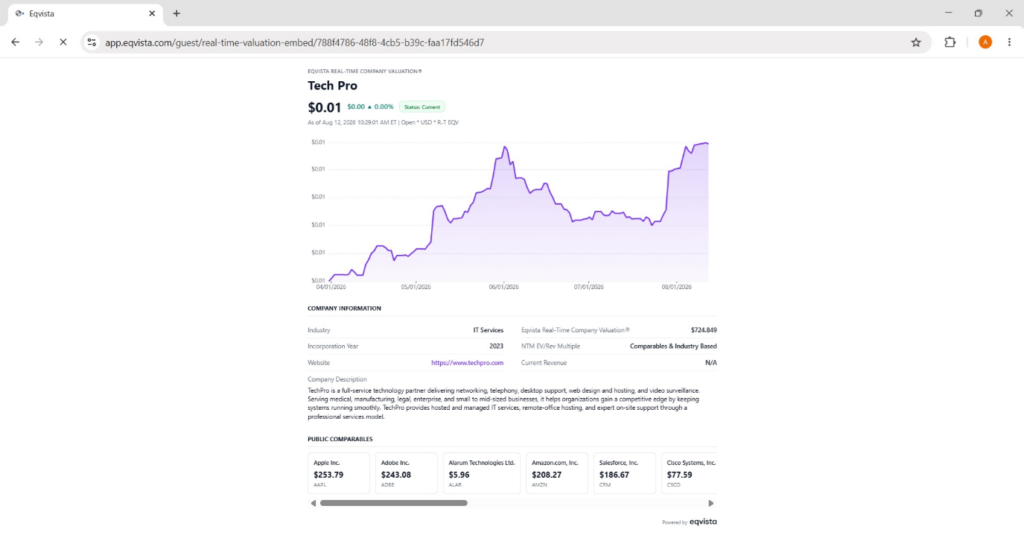This screenshot has width=1024, height=538.
Task: Open the Extensions puzzle icon
Action: coord(950,42)
